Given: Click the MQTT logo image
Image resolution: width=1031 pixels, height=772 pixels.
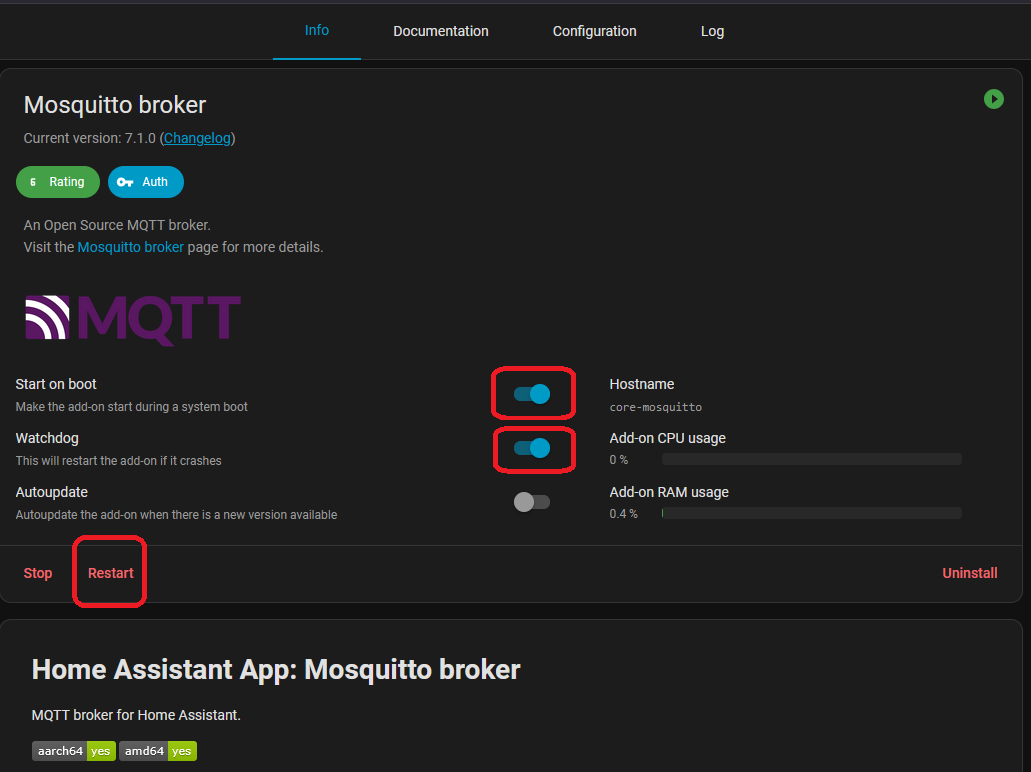Looking at the screenshot, I should click(x=133, y=320).
